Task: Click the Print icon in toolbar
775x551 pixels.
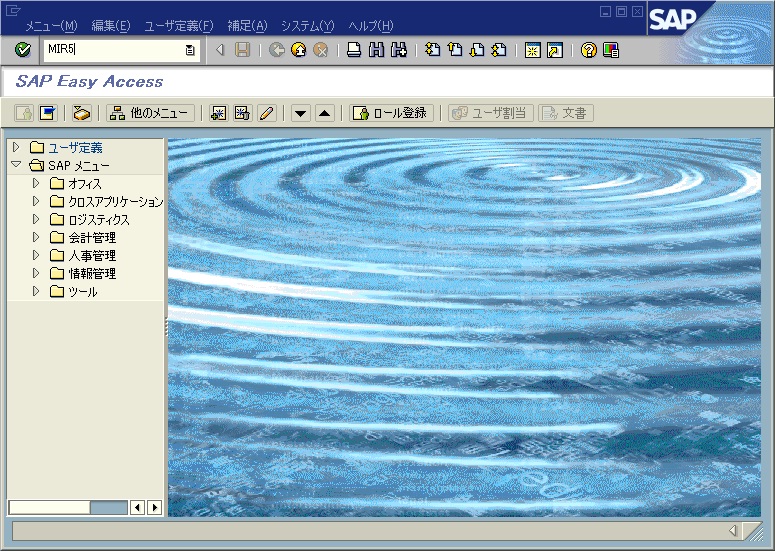Action: tap(353, 50)
